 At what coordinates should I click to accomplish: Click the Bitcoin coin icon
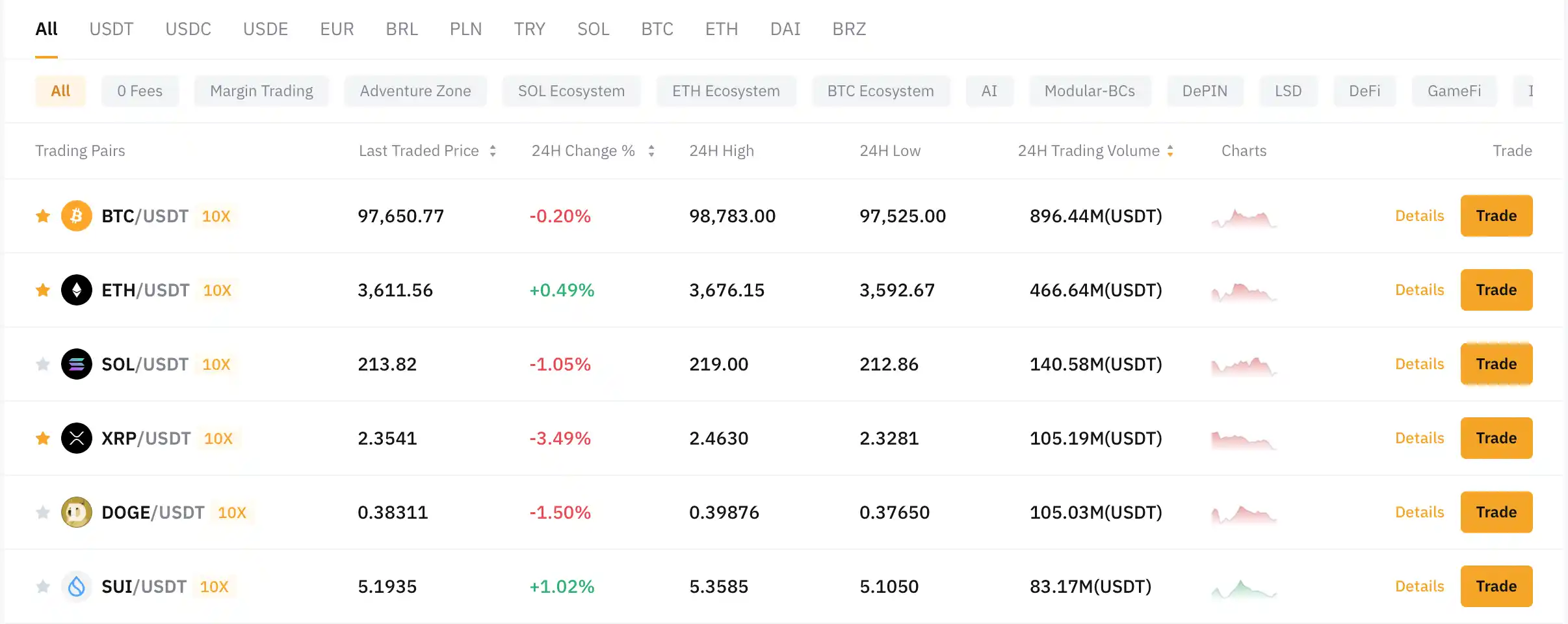click(x=76, y=216)
